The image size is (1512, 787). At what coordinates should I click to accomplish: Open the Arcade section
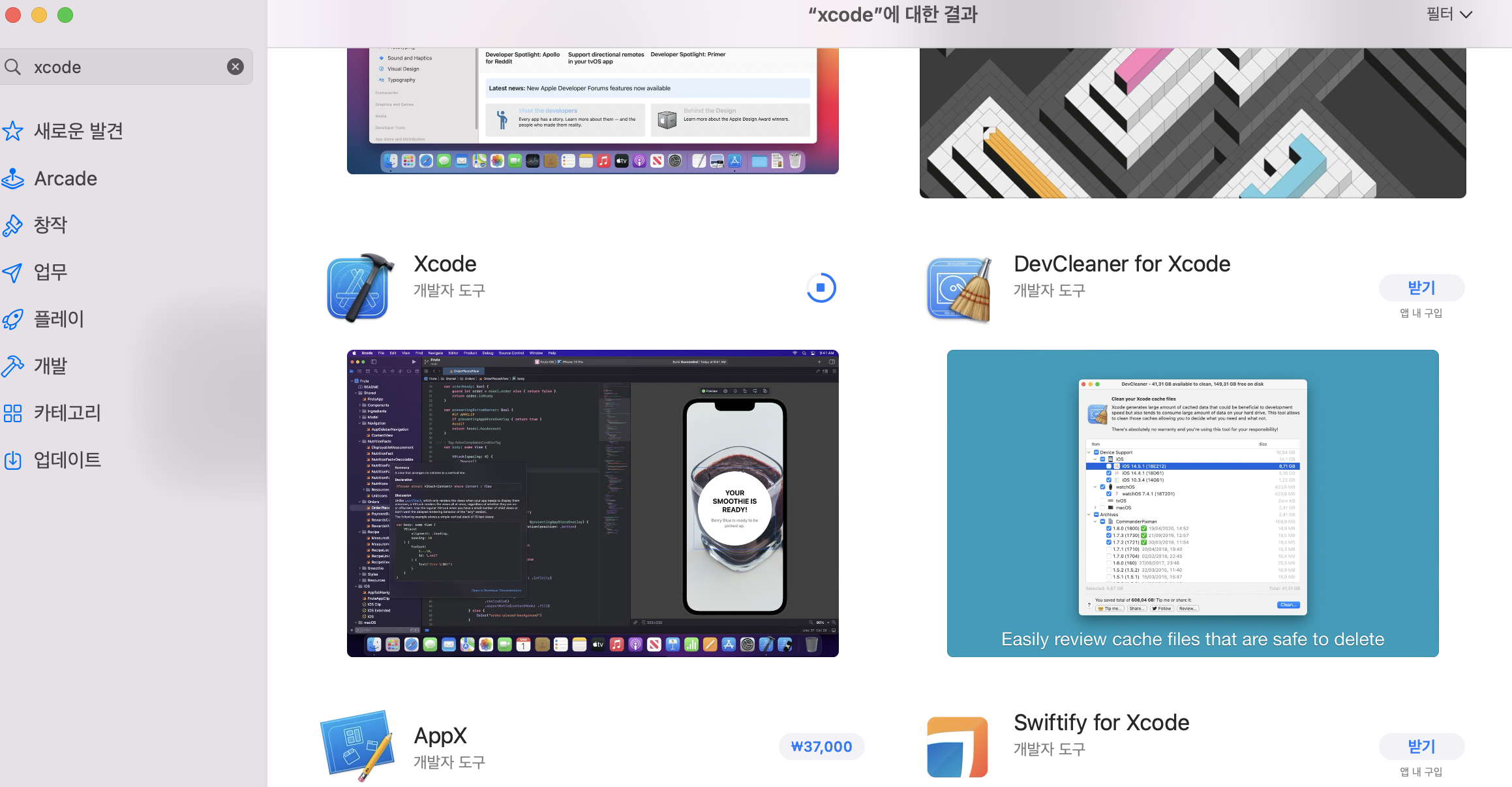tap(65, 178)
